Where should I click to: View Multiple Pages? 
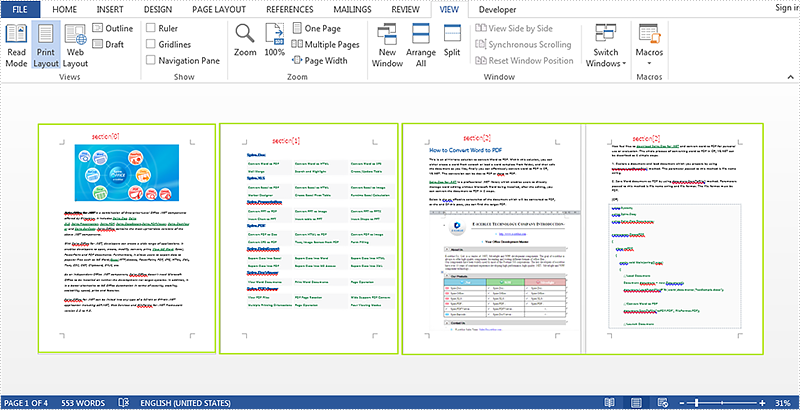[x=326, y=44]
